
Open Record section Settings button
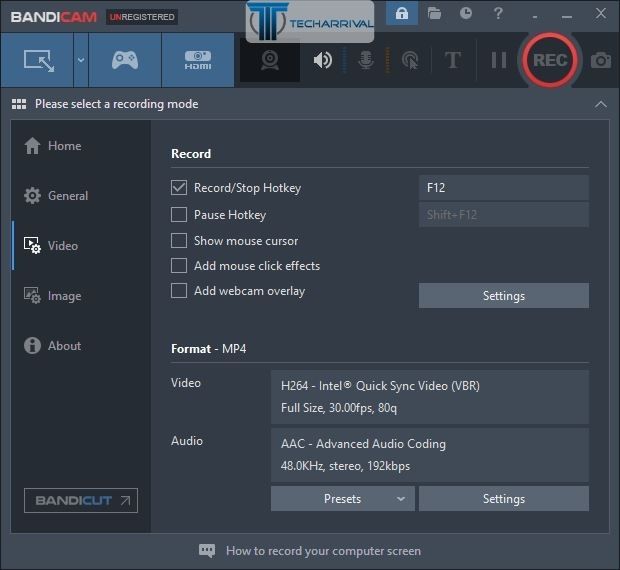504,296
